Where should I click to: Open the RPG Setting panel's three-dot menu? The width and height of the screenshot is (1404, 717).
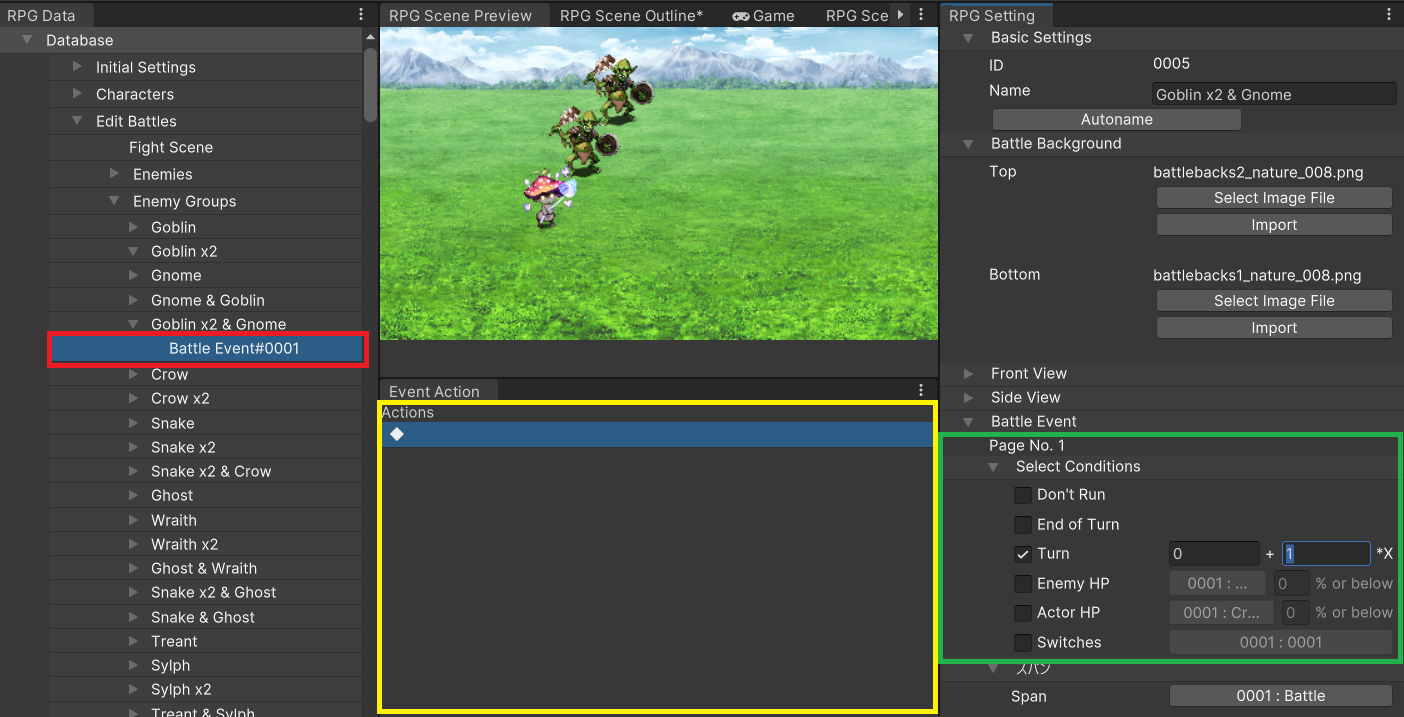[x=1389, y=15]
